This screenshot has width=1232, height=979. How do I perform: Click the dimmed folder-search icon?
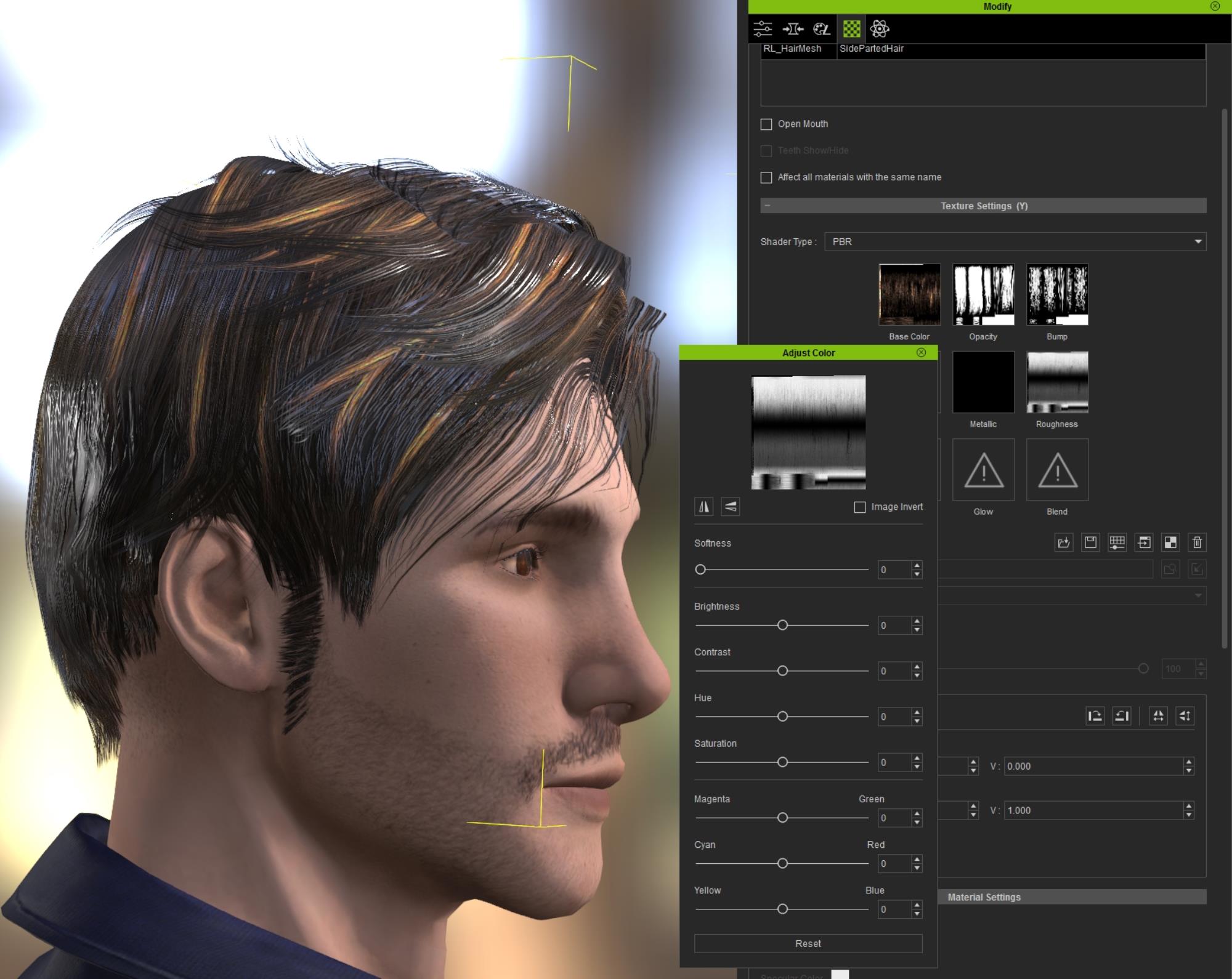point(1170,569)
